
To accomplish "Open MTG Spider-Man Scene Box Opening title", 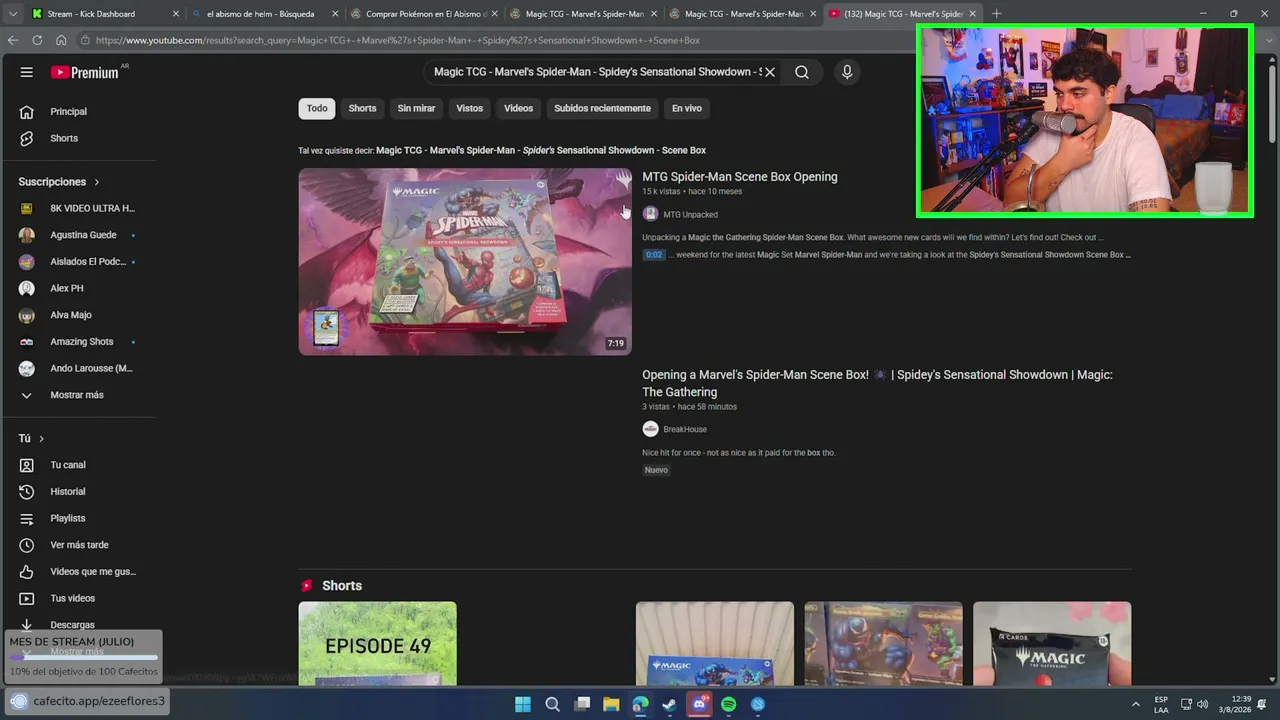I will coord(740,177).
